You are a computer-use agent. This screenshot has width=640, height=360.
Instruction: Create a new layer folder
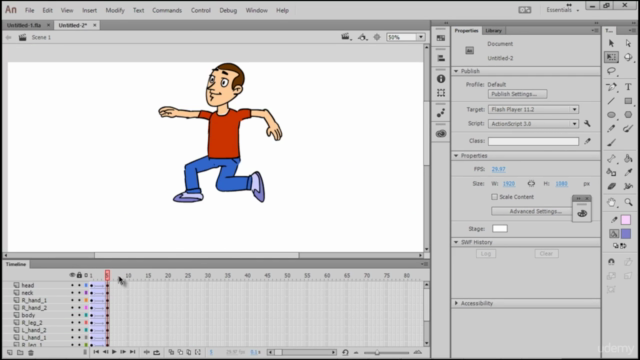coord(20,352)
